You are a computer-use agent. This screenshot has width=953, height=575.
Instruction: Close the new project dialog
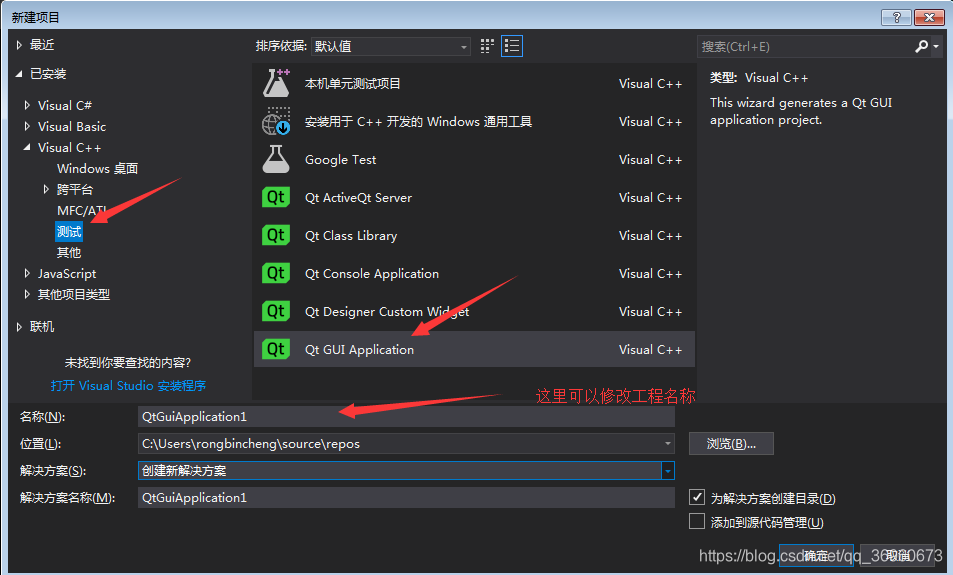tap(929, 17)
